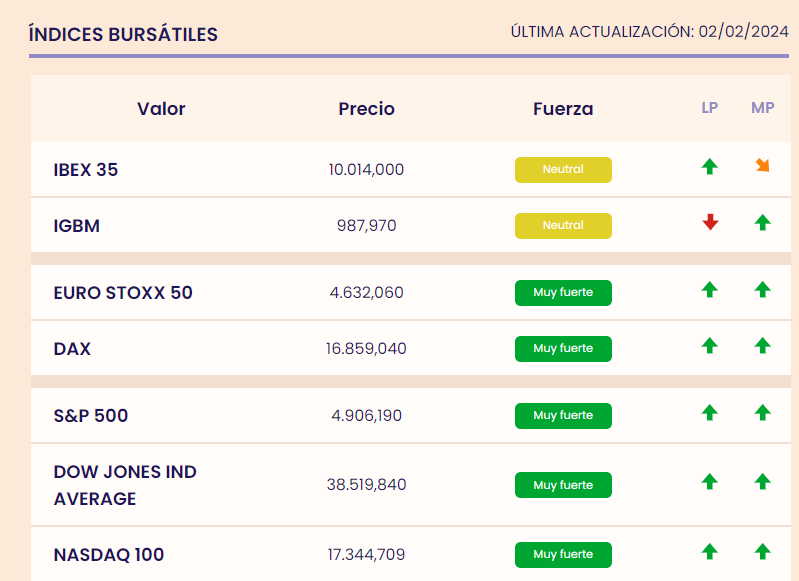
Task: Click EURO STOXX 50 LP up arrow
Action: [710, 290]
